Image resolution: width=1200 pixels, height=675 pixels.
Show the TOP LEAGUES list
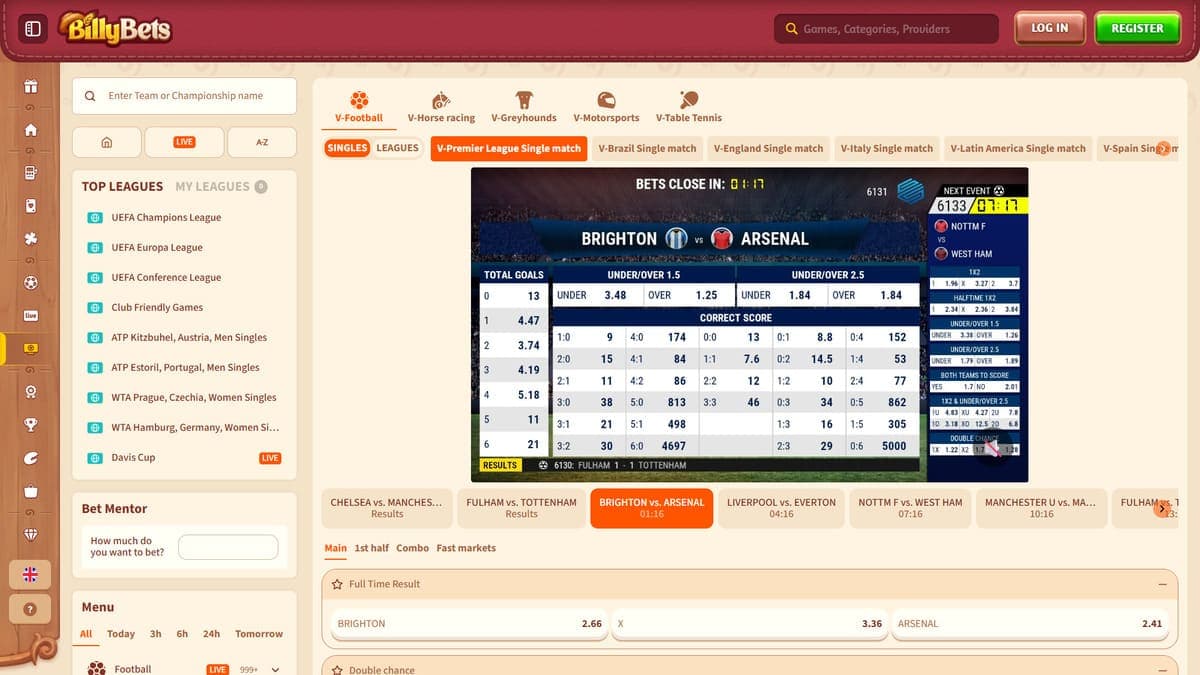pyautogui.click(x=122, y=186)
